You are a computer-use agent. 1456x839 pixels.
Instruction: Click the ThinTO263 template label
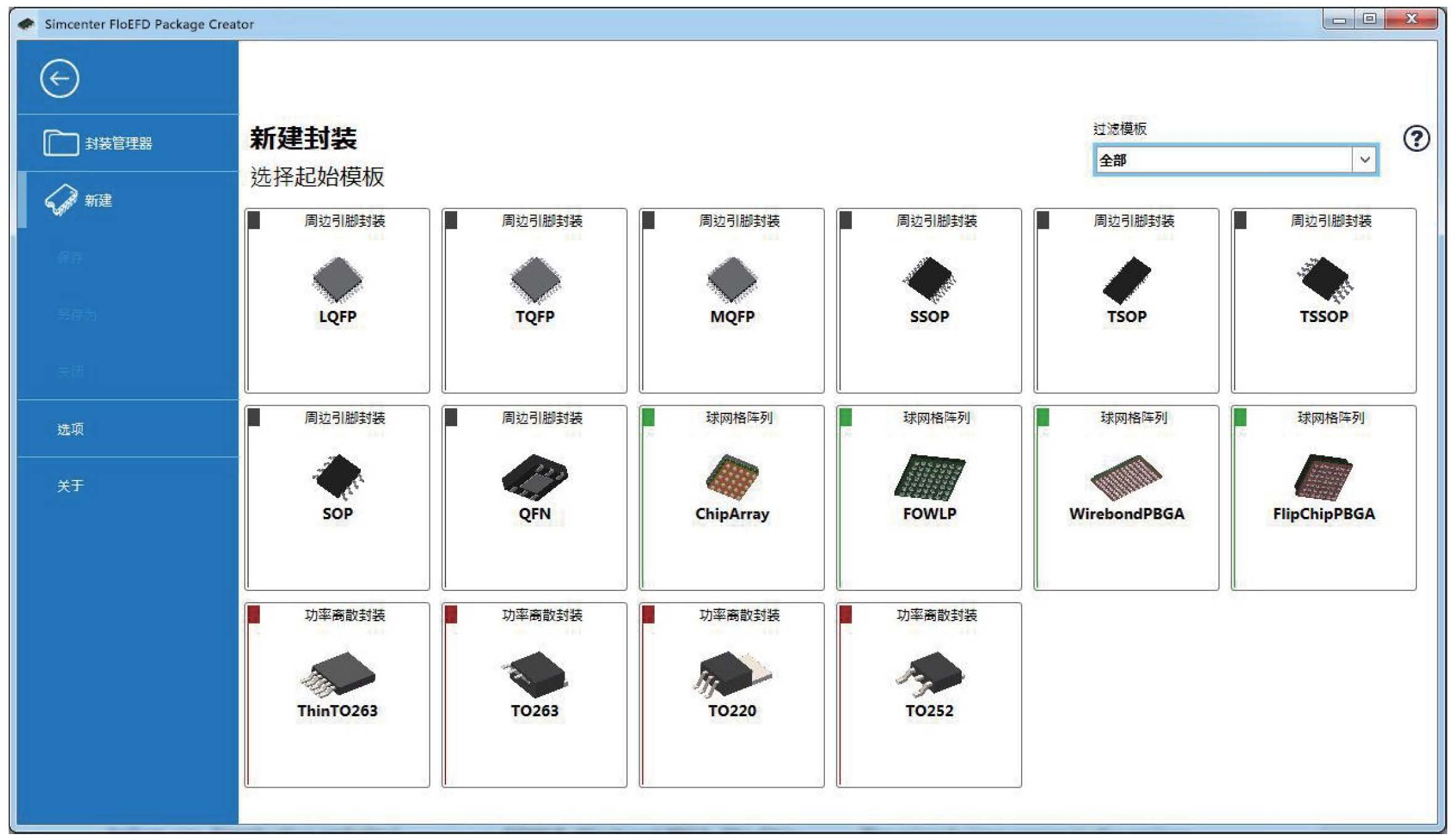click(x=337, y=711)
